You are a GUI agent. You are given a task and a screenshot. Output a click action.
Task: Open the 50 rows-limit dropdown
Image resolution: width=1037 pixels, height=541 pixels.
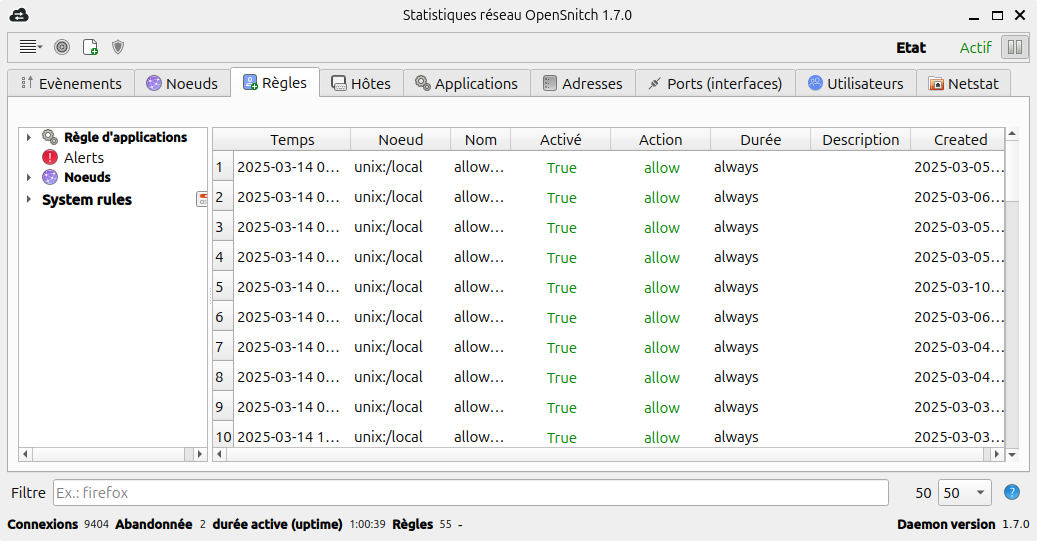click(x=966, y=493)
